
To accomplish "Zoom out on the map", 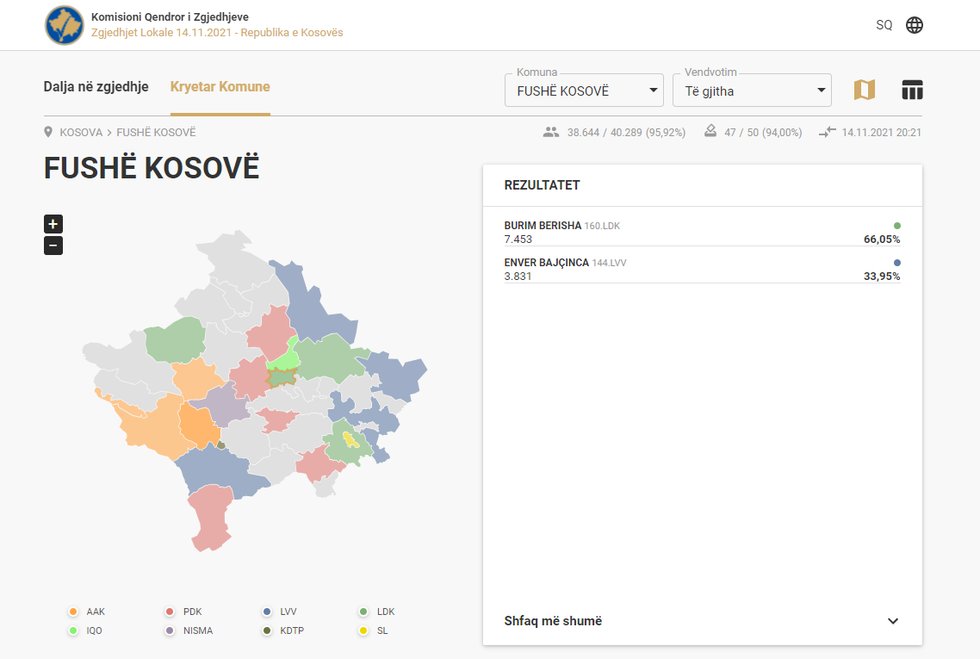I will (53, 245).
